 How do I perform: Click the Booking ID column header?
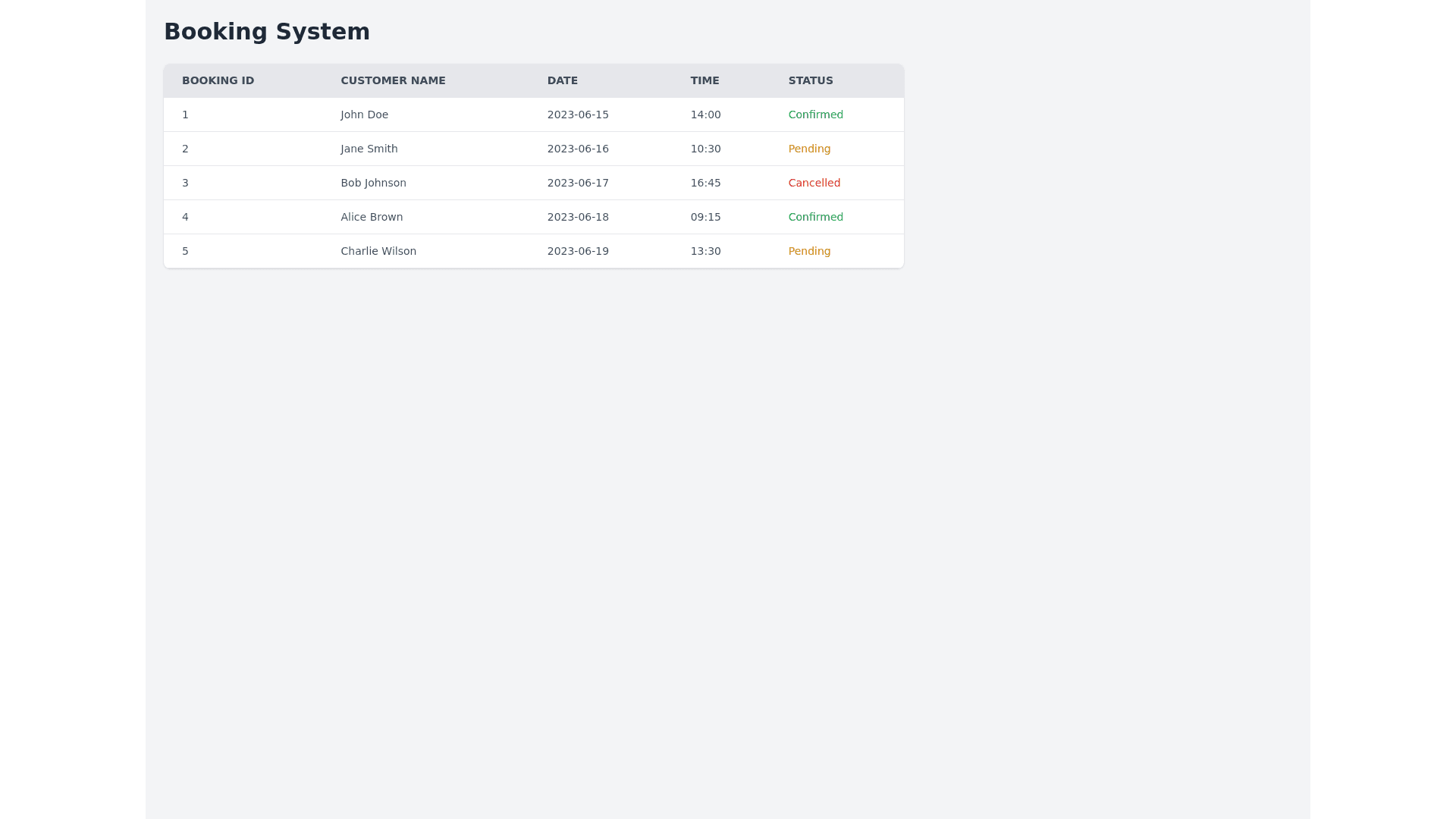pos(218,80)
